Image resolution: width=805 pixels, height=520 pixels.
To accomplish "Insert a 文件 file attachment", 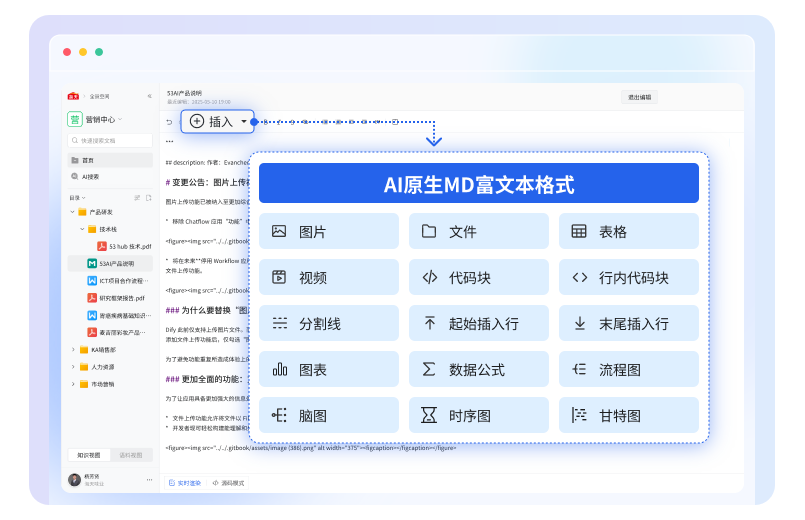I will click(x=478, y=232).
